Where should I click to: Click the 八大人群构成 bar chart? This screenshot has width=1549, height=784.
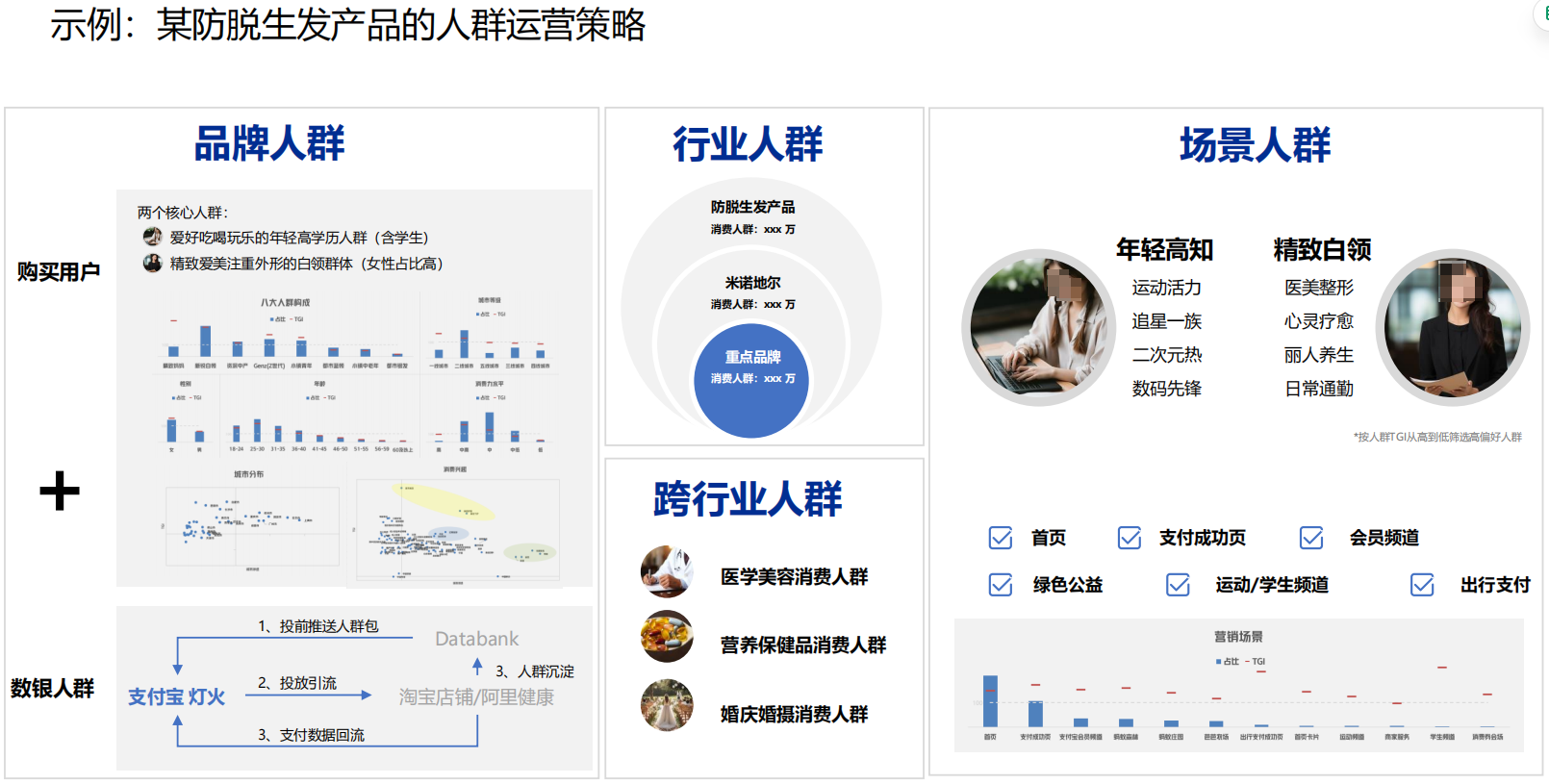286,335
